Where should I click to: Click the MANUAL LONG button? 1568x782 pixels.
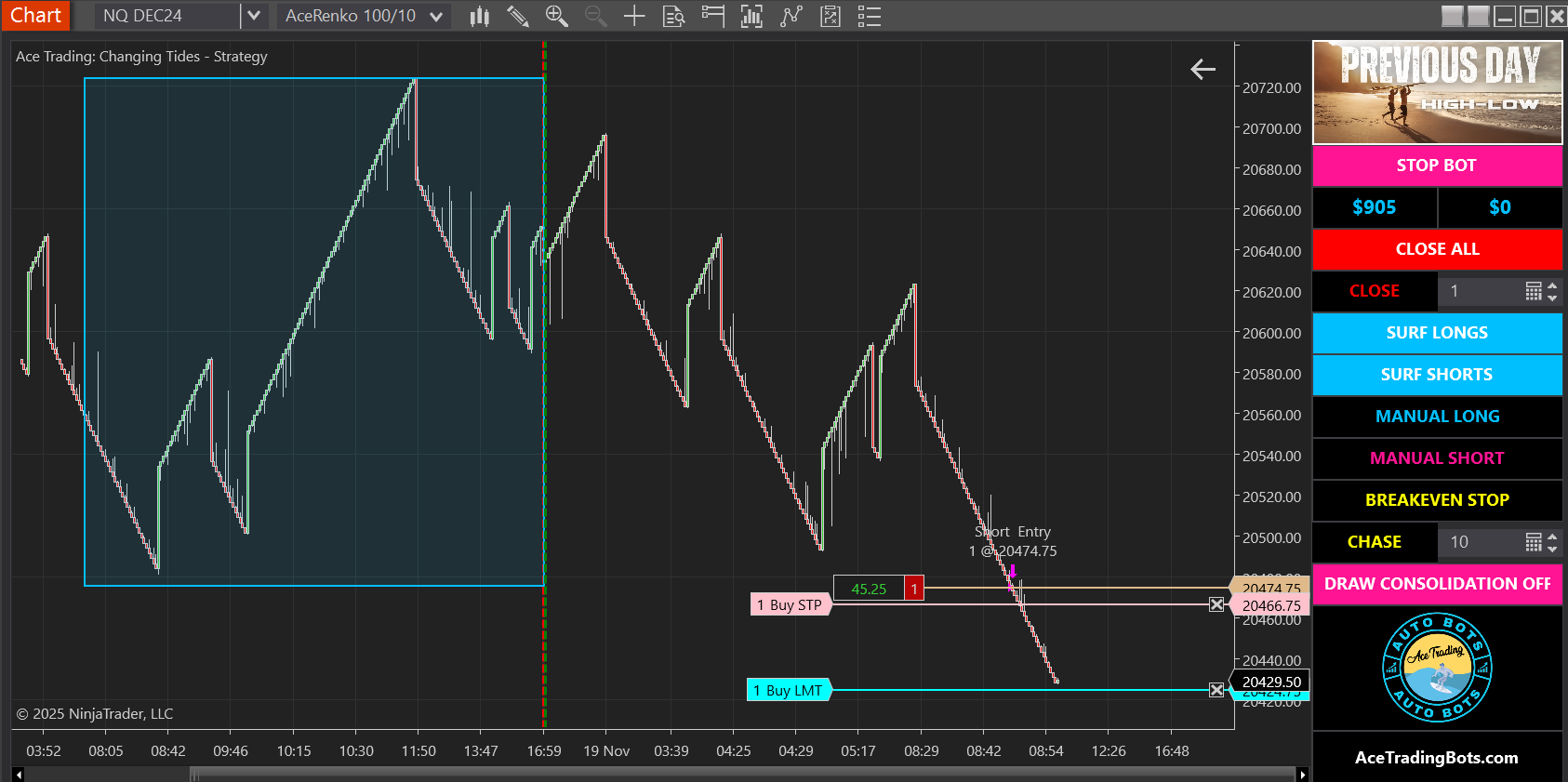click(x=1437, y=417)
